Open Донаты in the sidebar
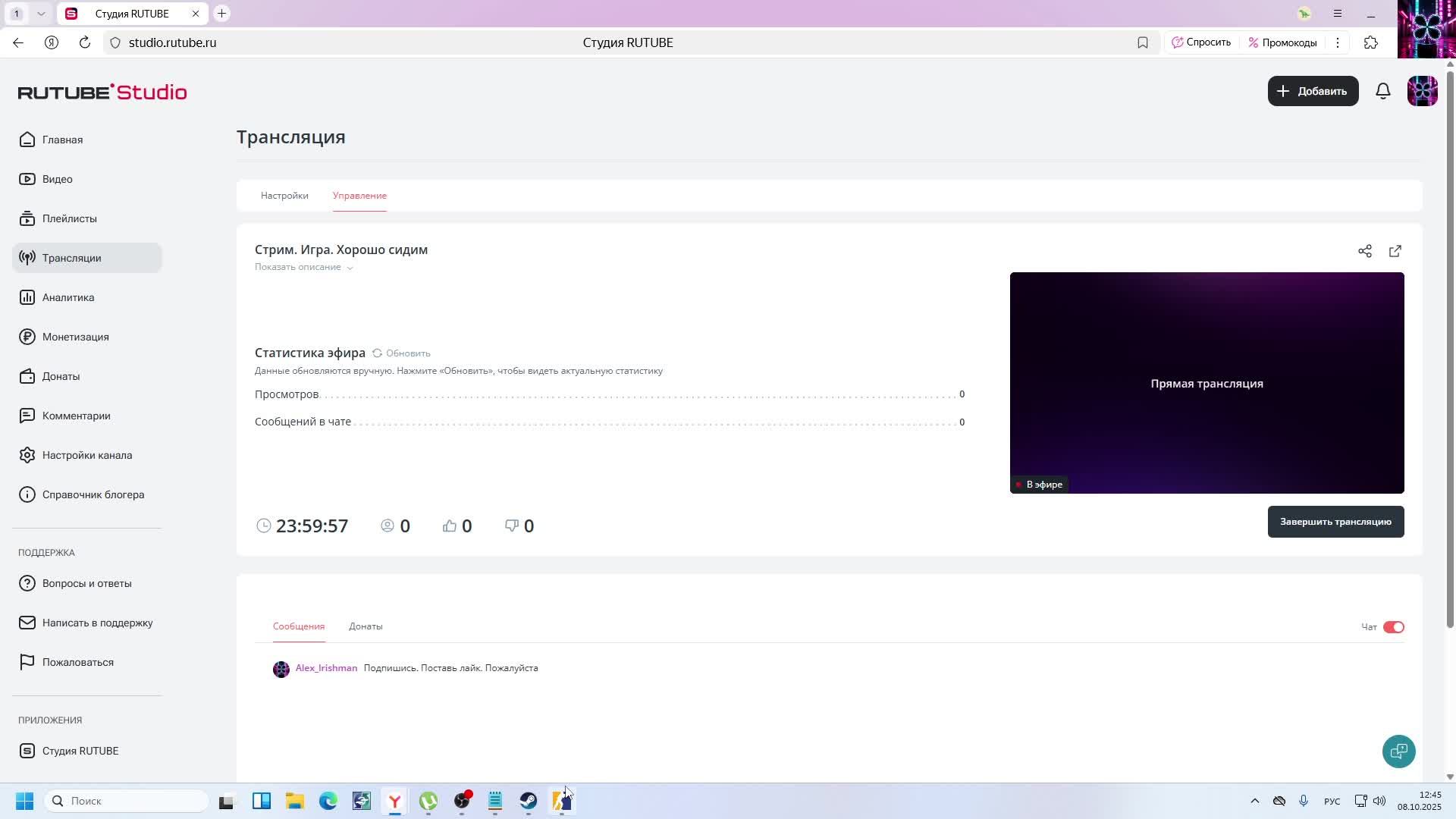Image resolution: width=1456 pixels, height=819 pixels. [61, 376]
